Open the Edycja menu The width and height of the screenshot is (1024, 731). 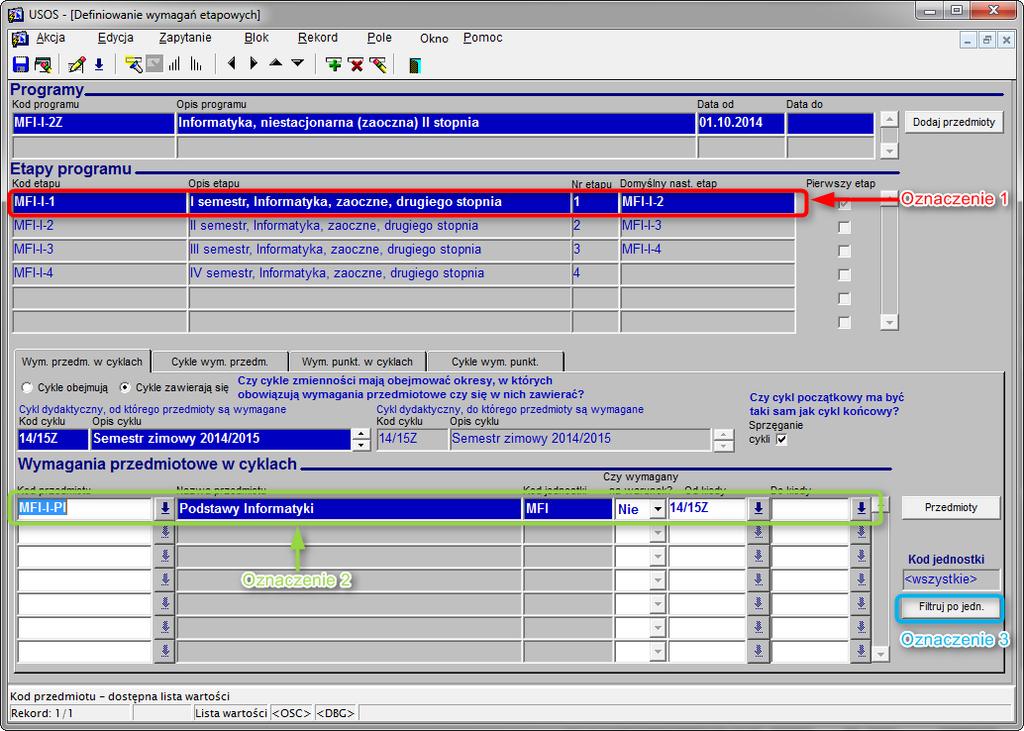pyautogui.click(x=116, y=38)
